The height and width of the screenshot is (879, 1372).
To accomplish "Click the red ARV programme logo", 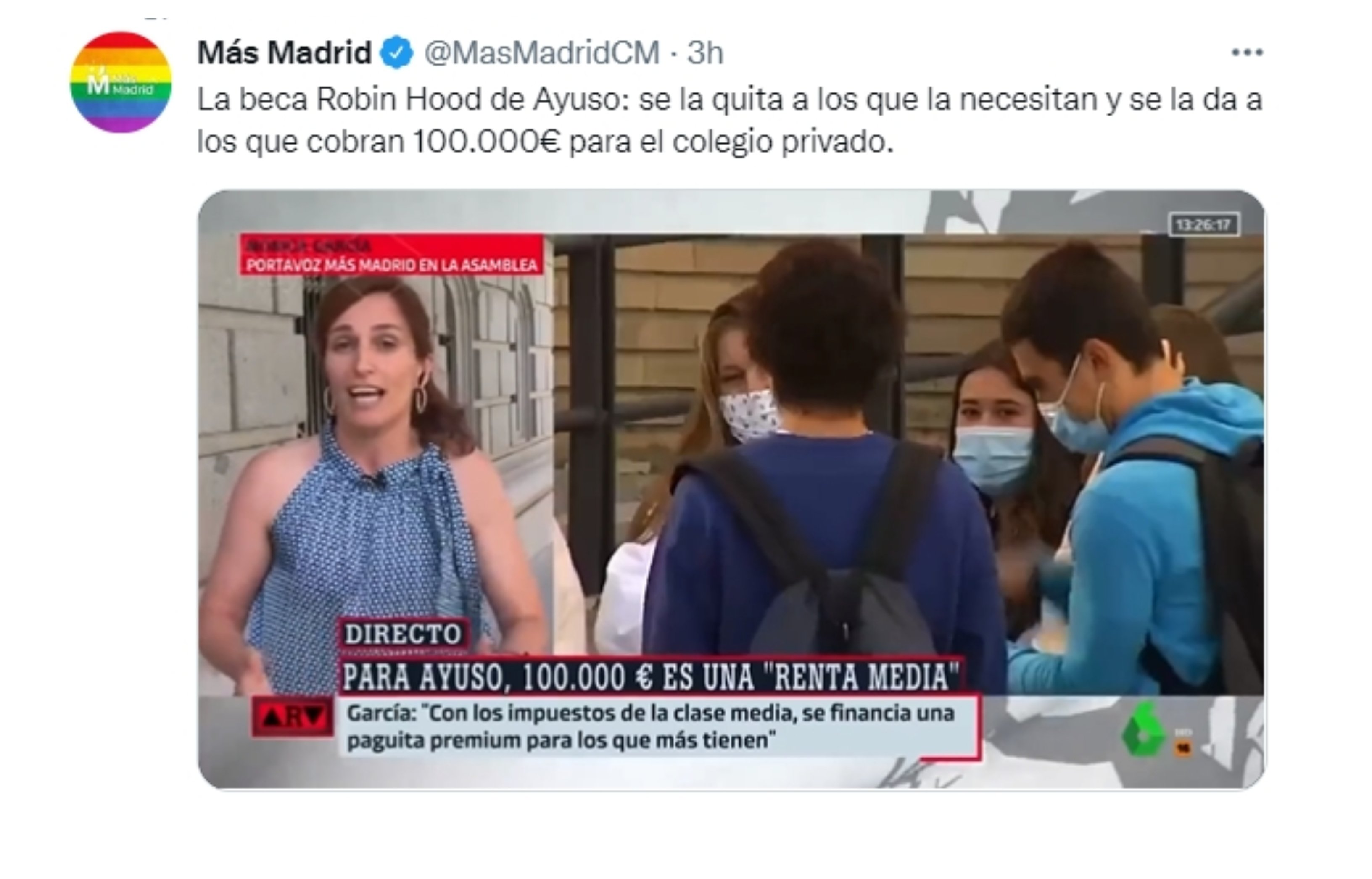I will pos(292,716).
